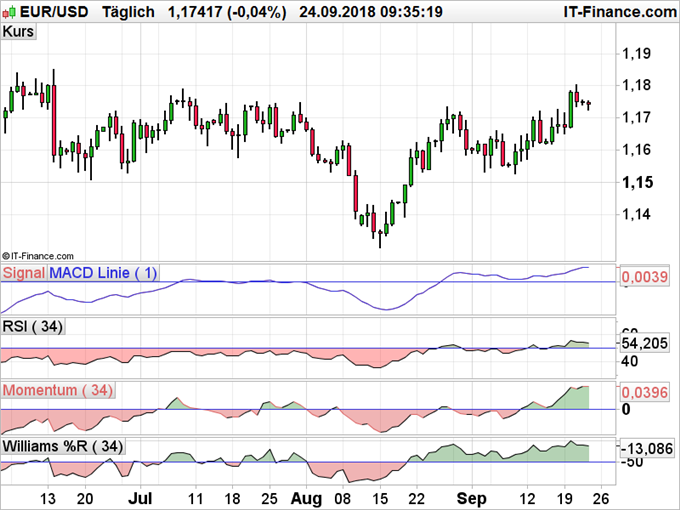Screen dimensions: 680x510
Task: Click the candlestick icon beside EUR/USD
Action: pos(9,12)
